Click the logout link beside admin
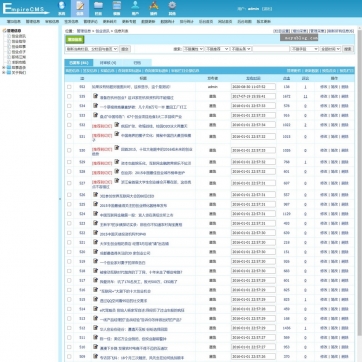This screenshot has height=362, width=362. pos(267,9)
